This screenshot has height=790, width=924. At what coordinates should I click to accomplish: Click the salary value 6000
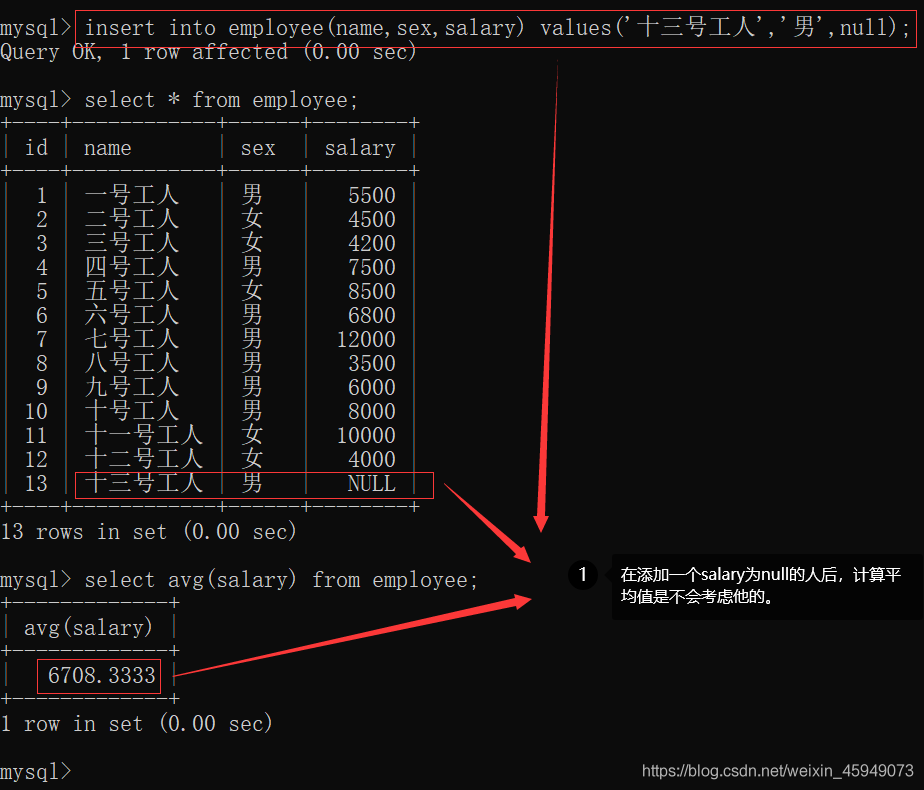(372, 388)
